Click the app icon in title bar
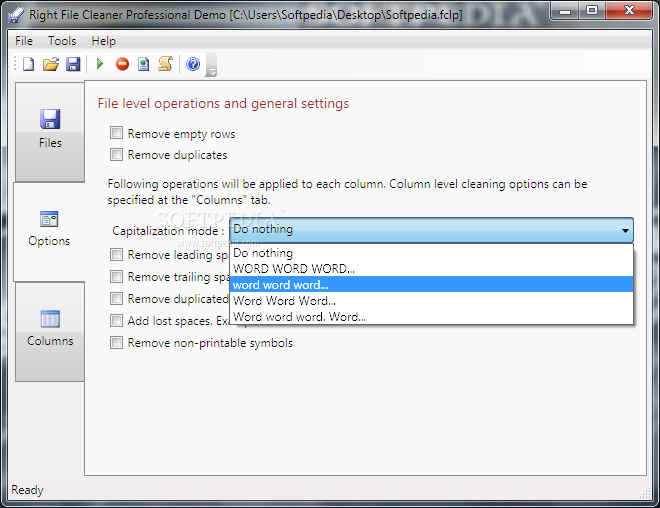660x508 pixels. pos(16,15)
